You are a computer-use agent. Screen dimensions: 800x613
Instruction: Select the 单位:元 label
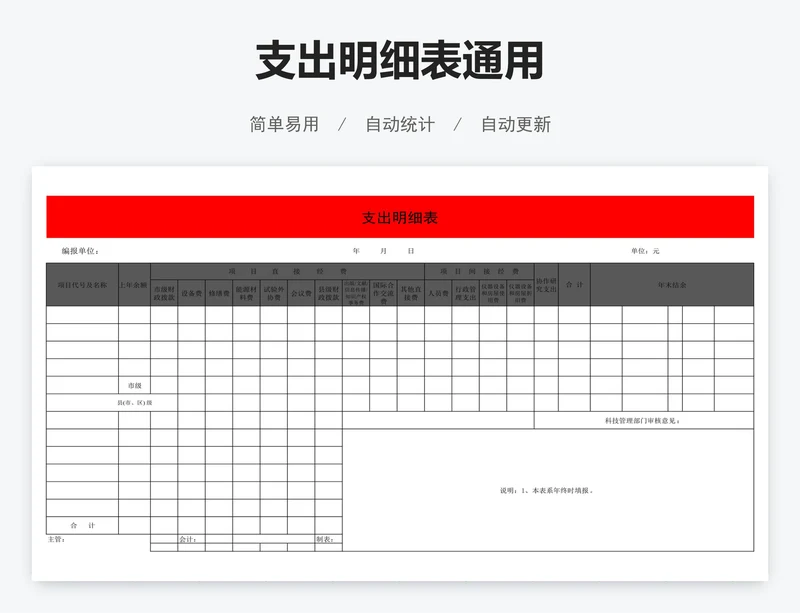[645, 251]
